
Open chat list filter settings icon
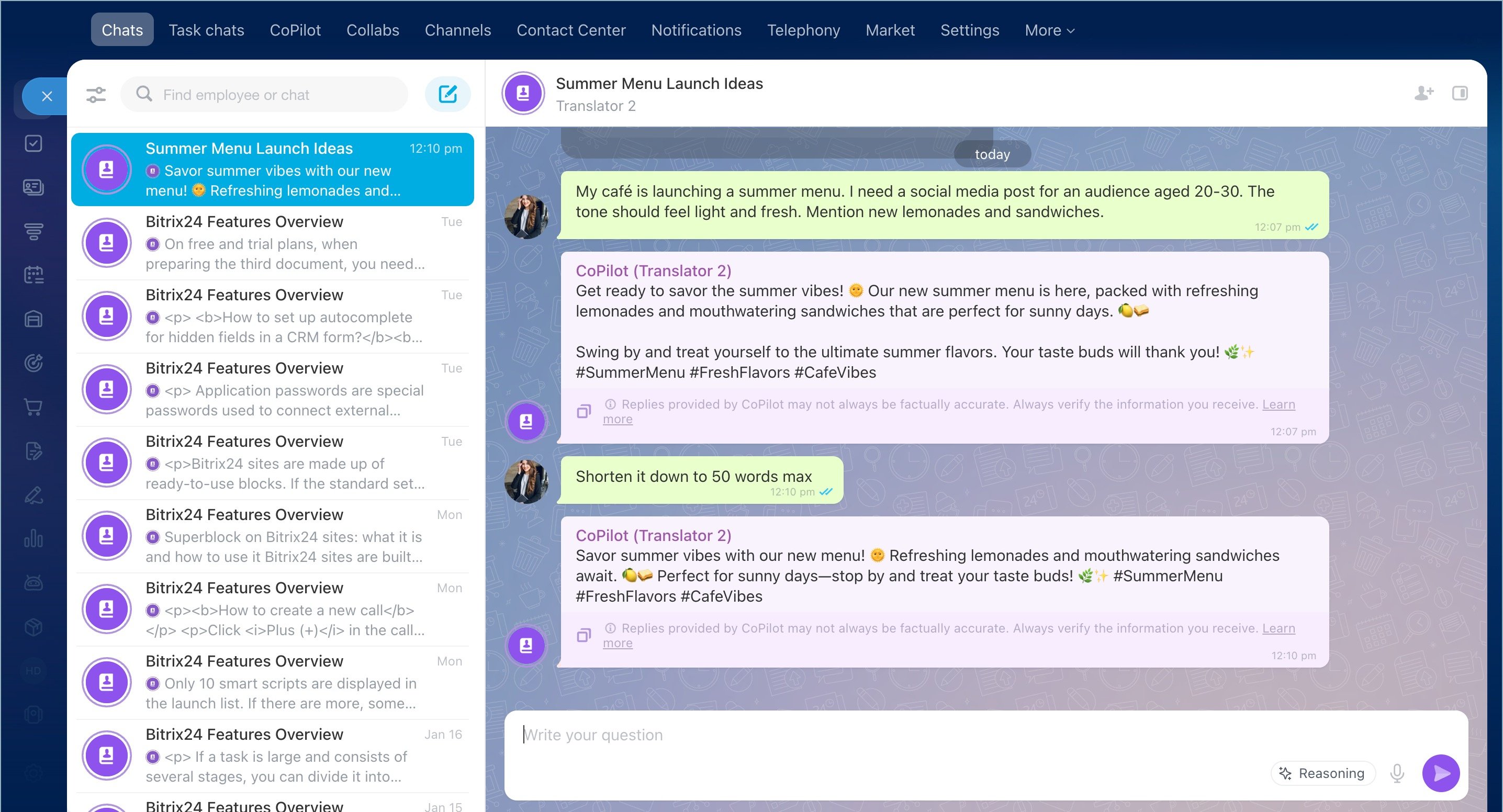point(96,95)
